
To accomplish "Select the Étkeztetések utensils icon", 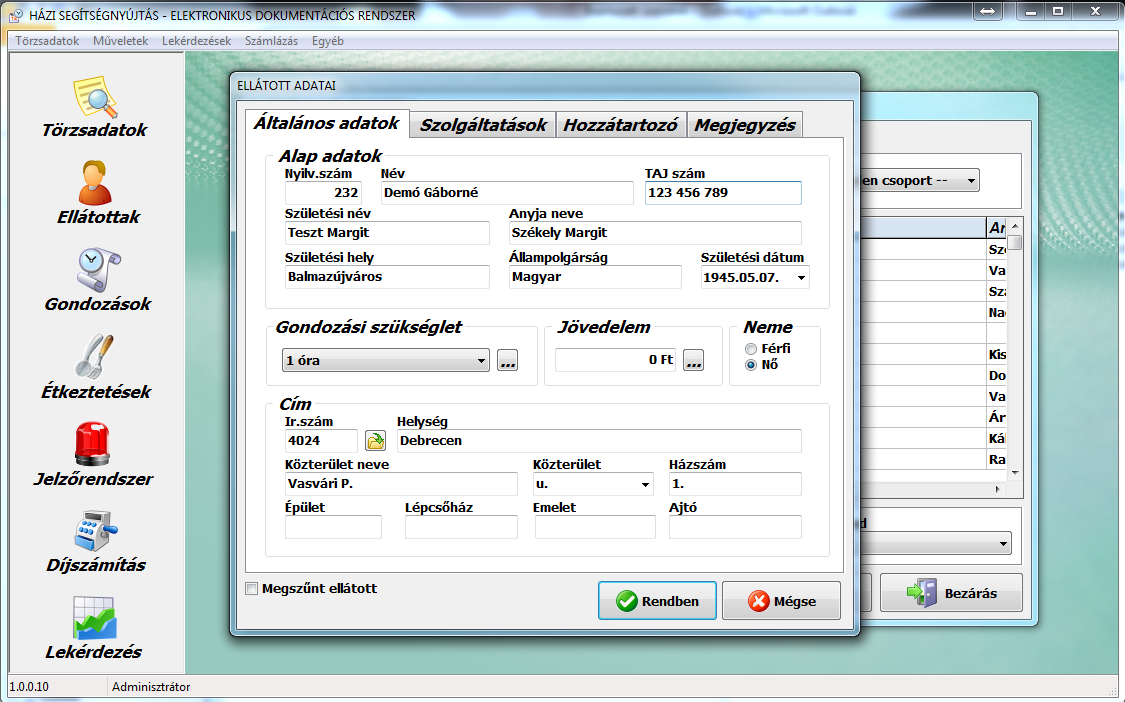I will [97, 357].
